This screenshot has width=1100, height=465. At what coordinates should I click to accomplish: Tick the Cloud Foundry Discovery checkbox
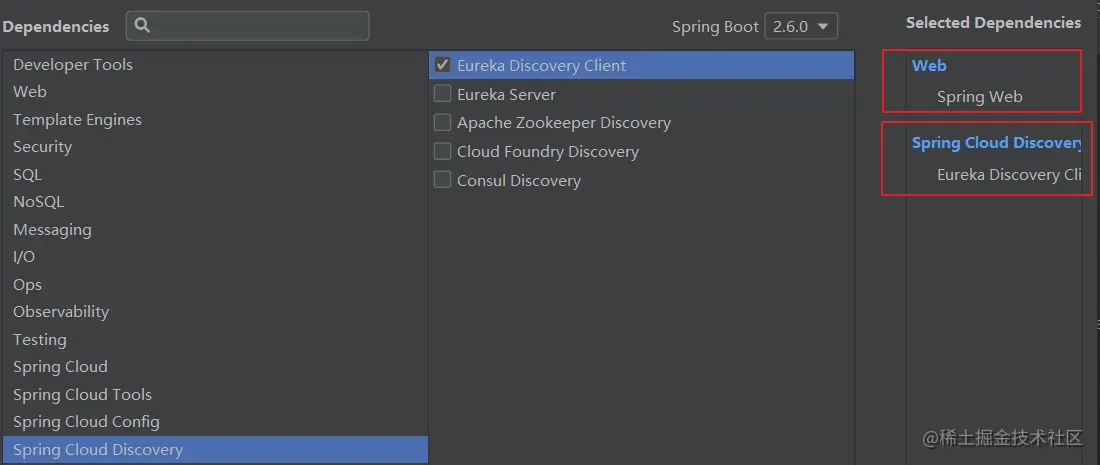[442, 152]
